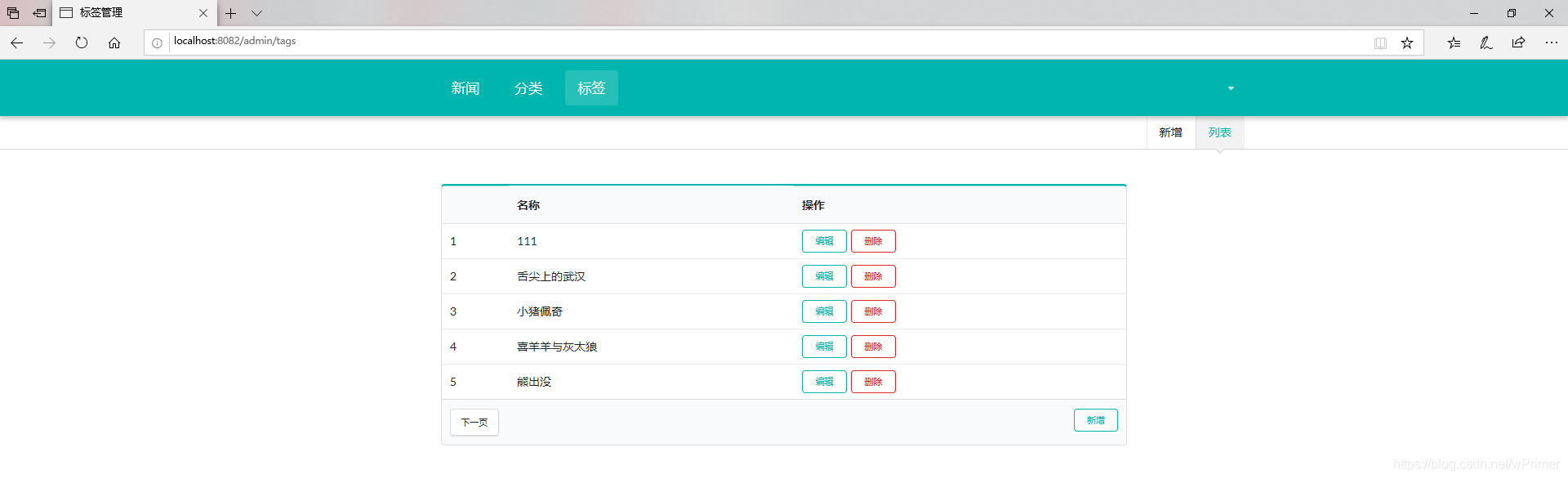
Task: Open browser settings and more menu
Action: pyautogui.click(x=1552, y=43)
